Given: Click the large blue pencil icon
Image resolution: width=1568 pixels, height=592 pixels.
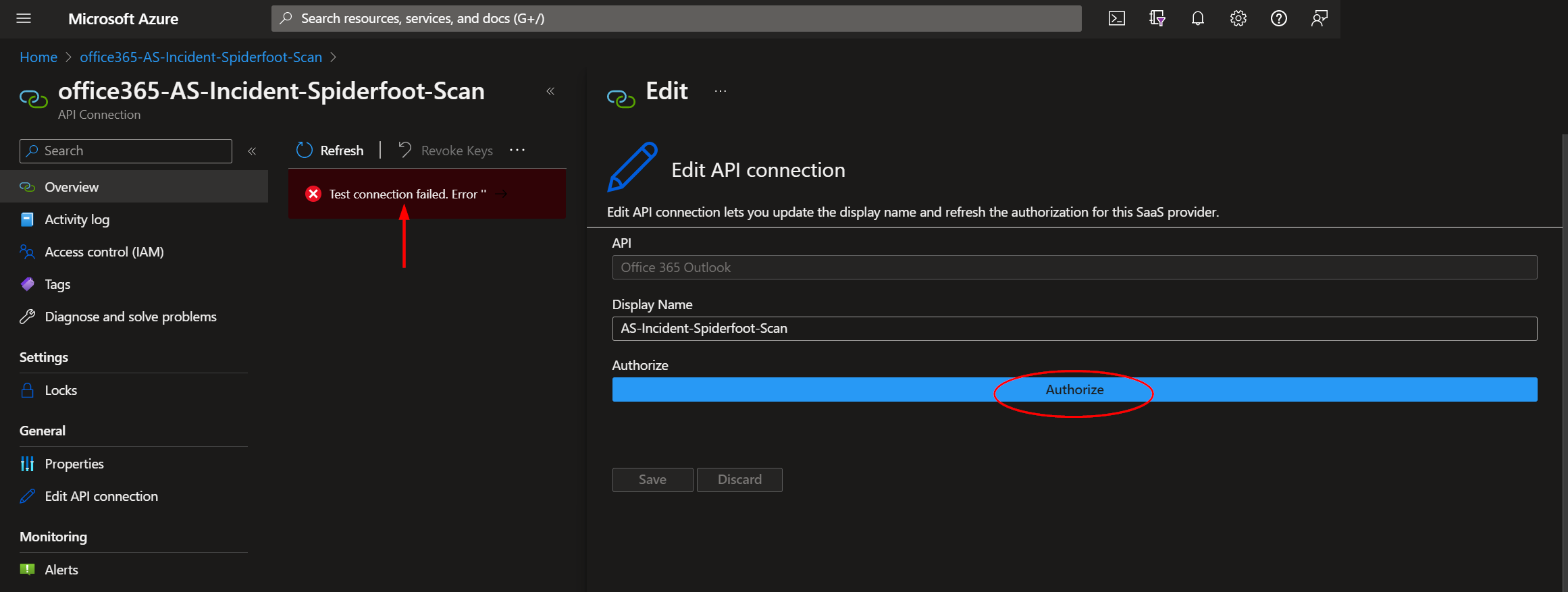Looking at the screenshot, I should (x=632, y=167).
